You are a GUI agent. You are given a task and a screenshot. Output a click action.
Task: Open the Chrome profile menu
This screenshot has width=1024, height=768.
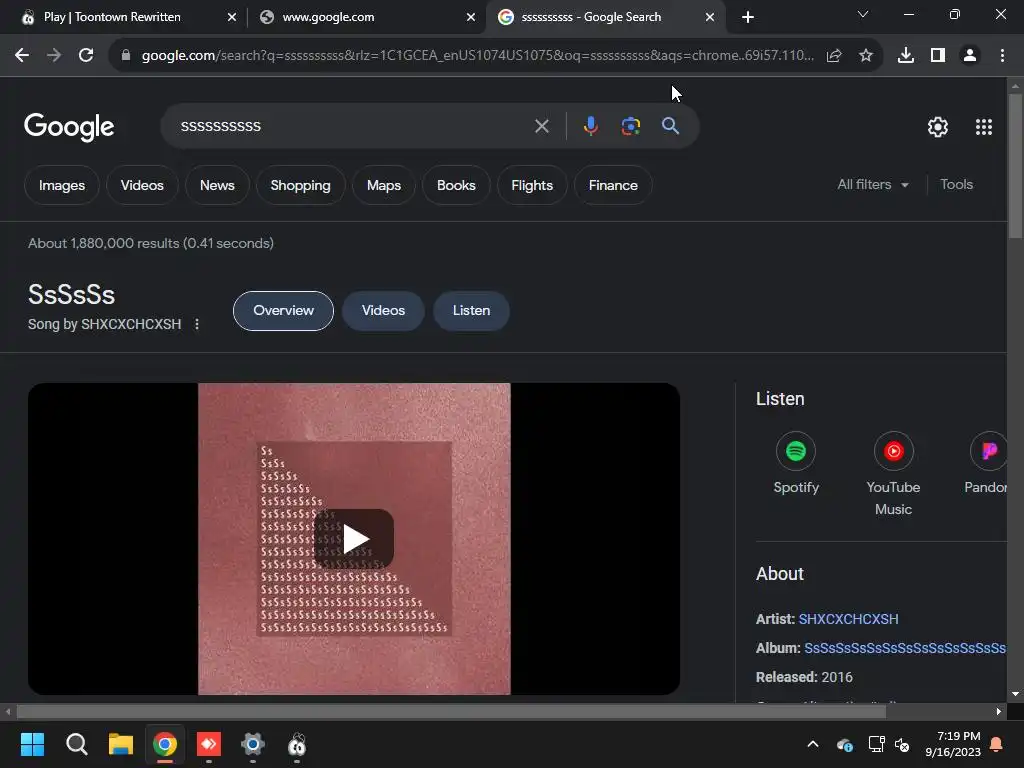[970, 56]
